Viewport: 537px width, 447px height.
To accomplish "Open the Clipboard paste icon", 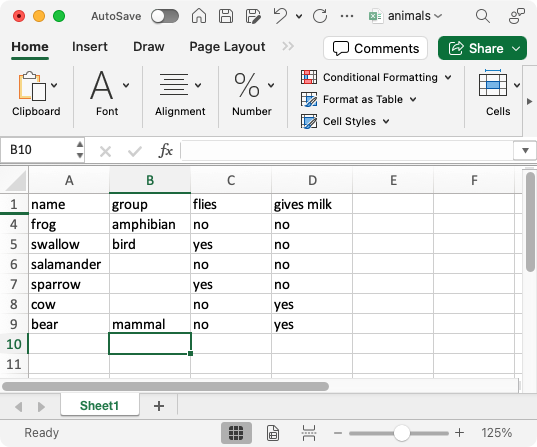I will point(32,86).
